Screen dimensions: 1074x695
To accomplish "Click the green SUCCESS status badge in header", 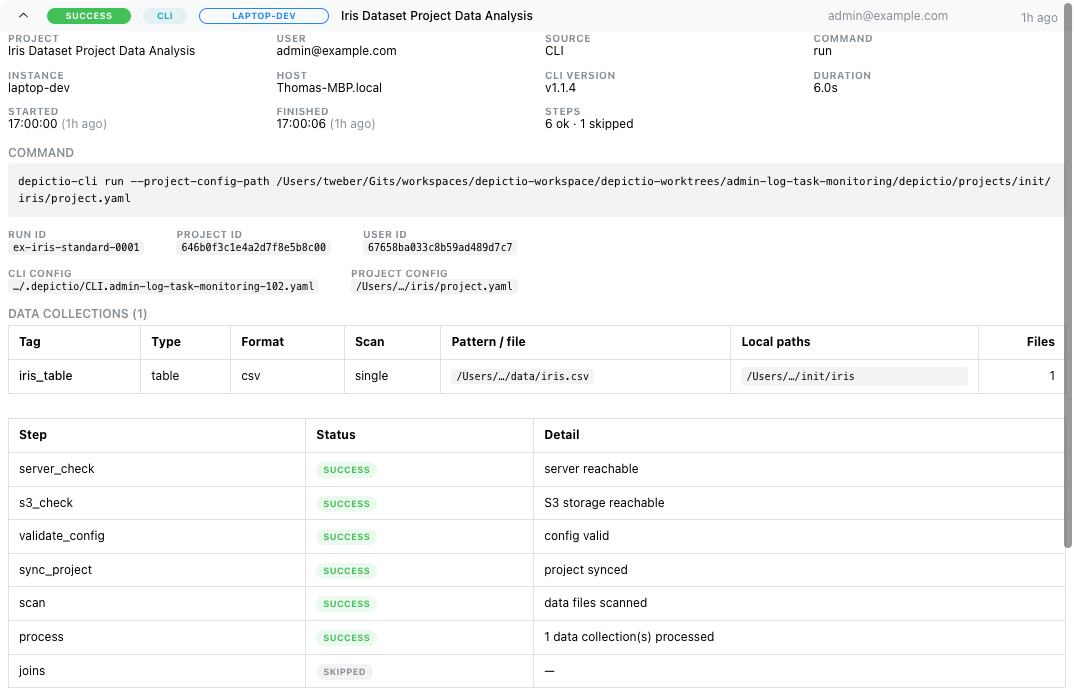I will pos(88,16).
